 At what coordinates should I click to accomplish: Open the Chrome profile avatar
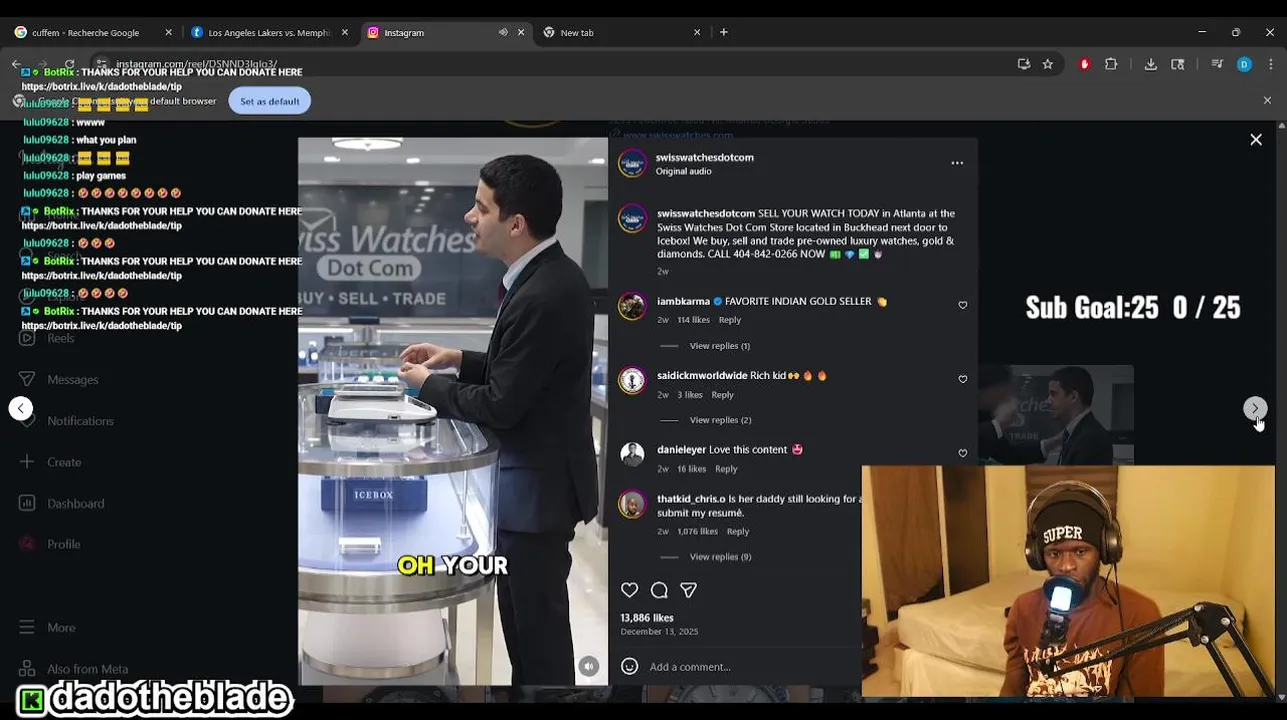1244,64
